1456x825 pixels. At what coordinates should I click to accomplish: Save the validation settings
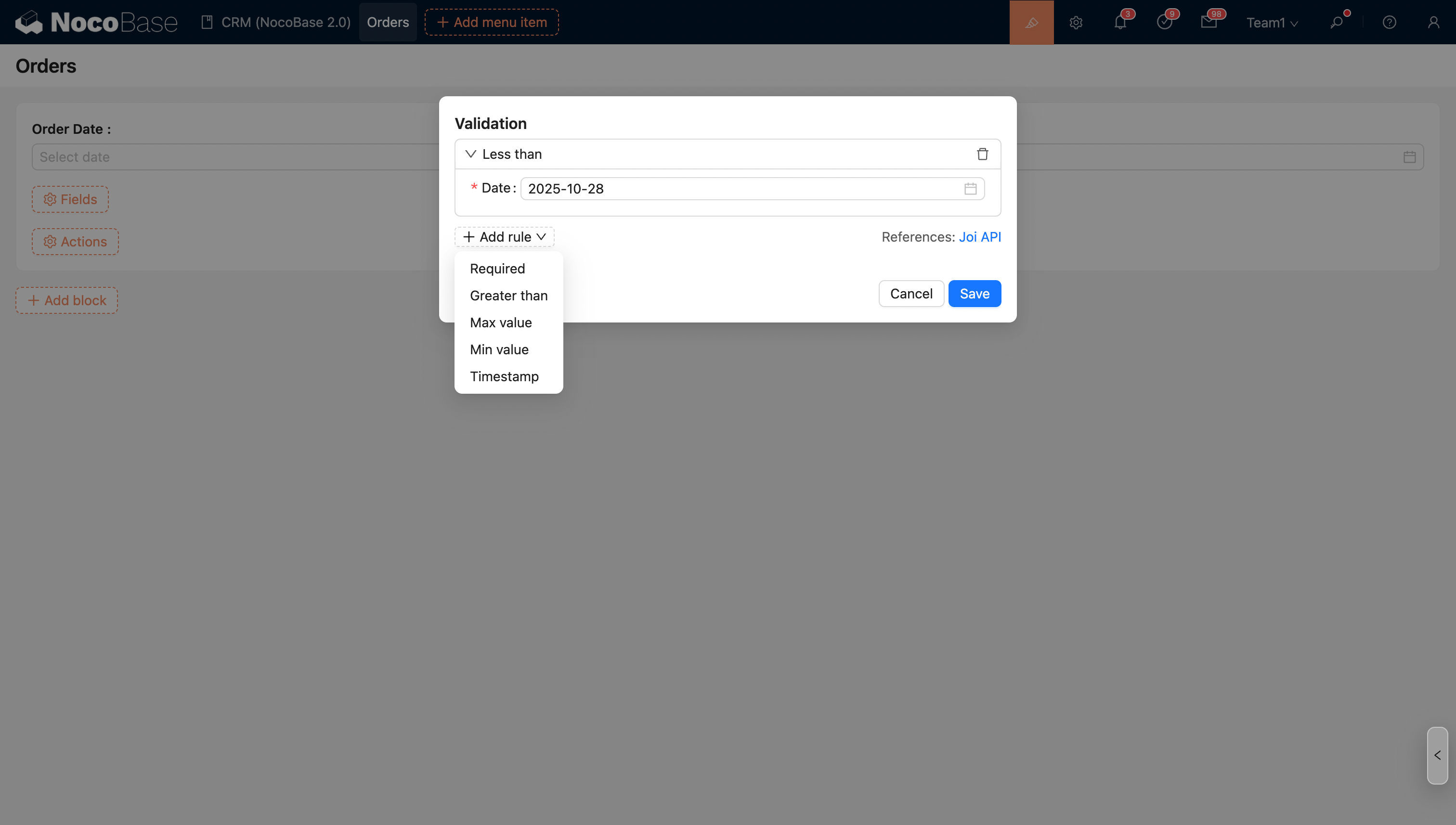coord(974,294)
